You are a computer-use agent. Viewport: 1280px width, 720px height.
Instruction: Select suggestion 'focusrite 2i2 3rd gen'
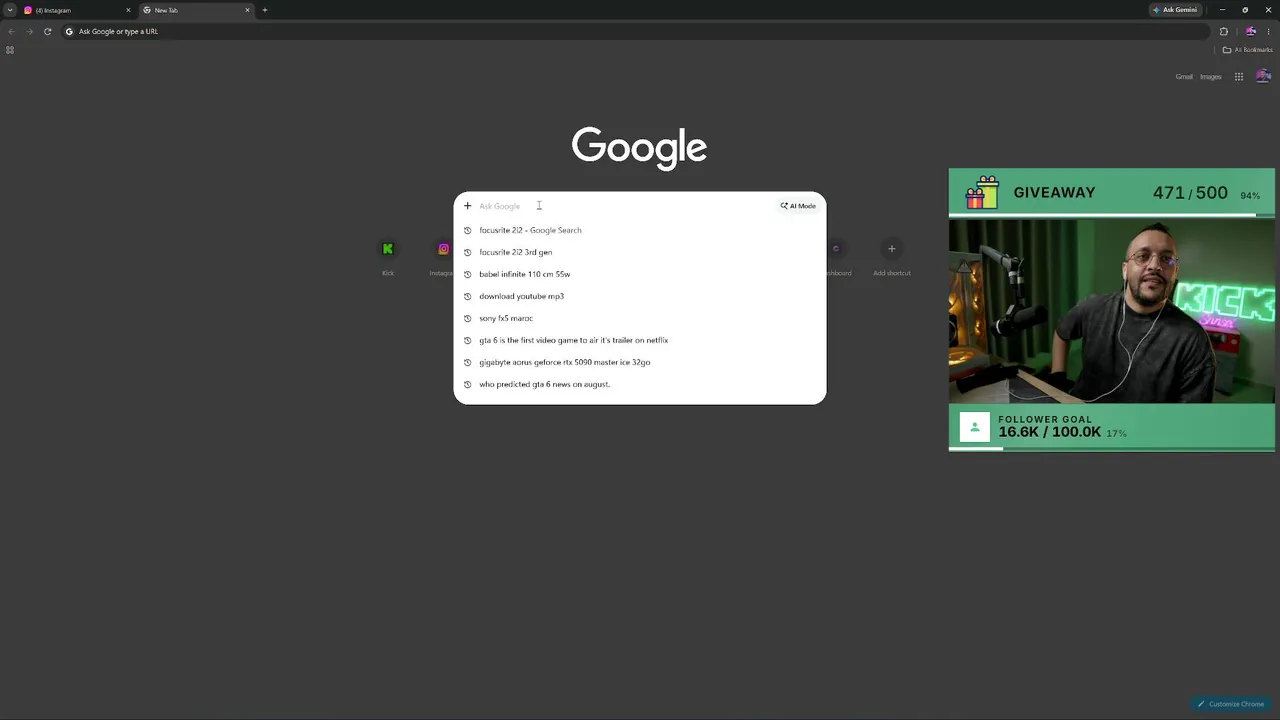click(x=640, y=252)
